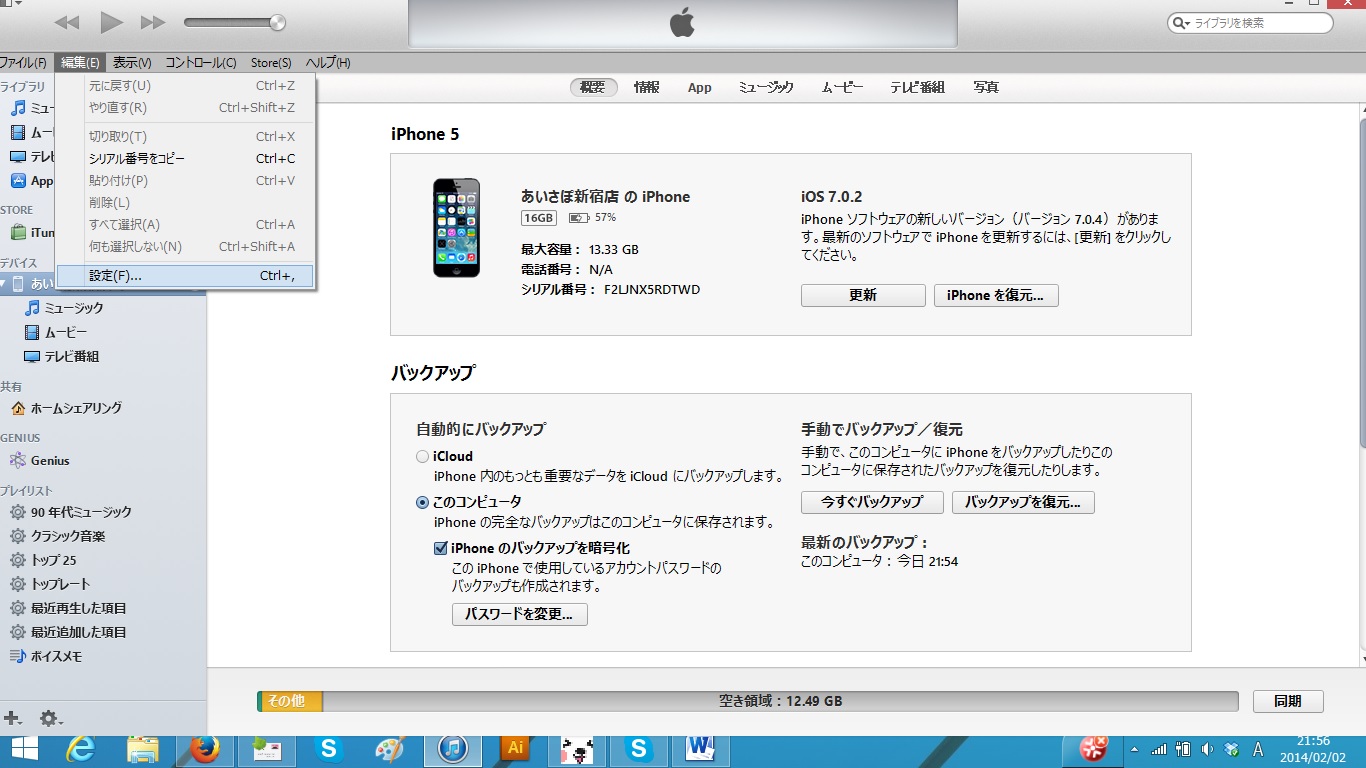Image resolution: width=1366 pixels, height=768 pixels.
Task: Close the 編集(E) menu from the menu bar
Action: (80, 63)
